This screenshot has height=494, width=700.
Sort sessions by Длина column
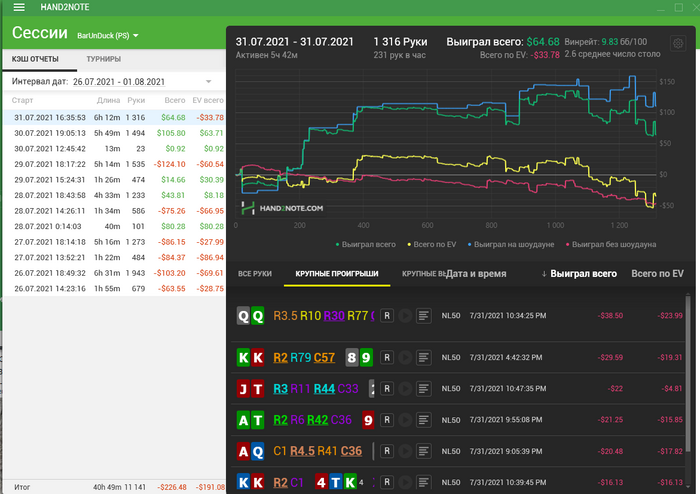tap(108, 100)
